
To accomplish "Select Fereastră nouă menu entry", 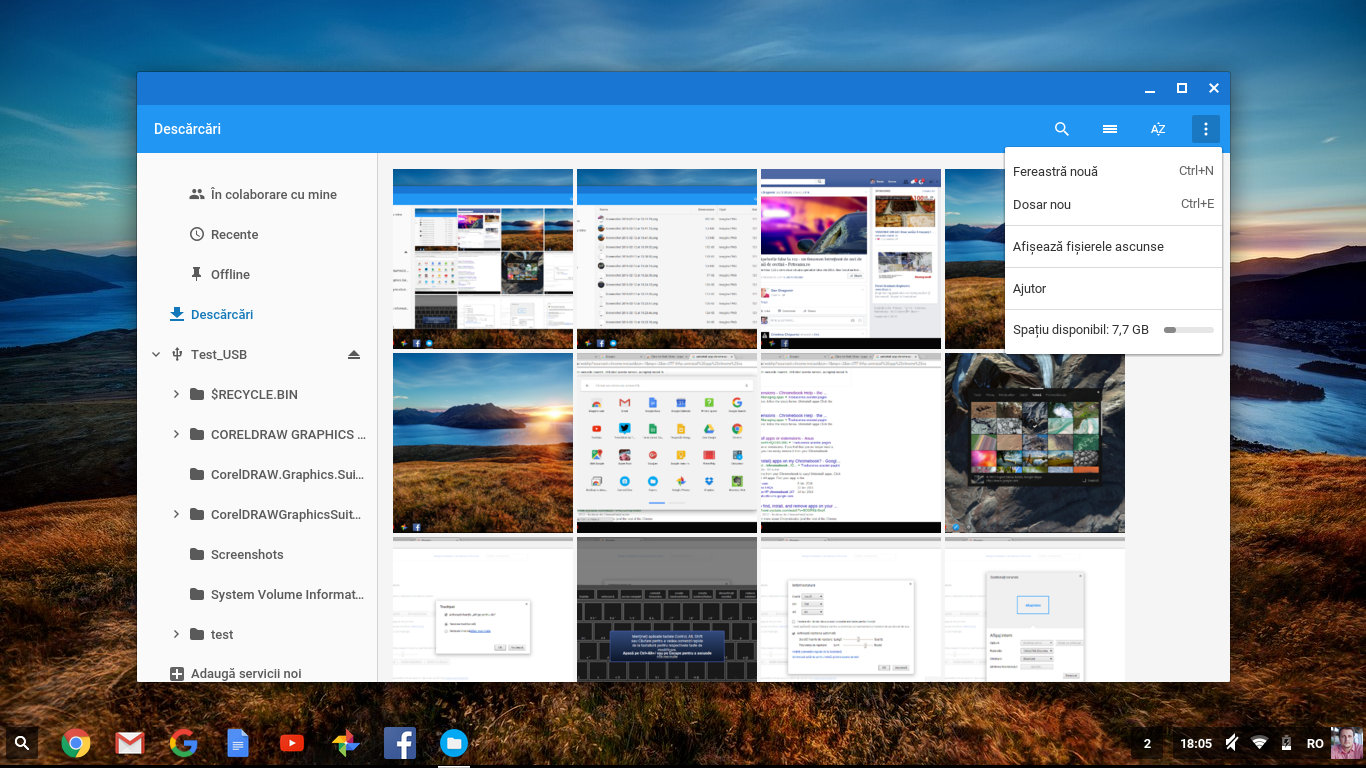I will 1055,171.
